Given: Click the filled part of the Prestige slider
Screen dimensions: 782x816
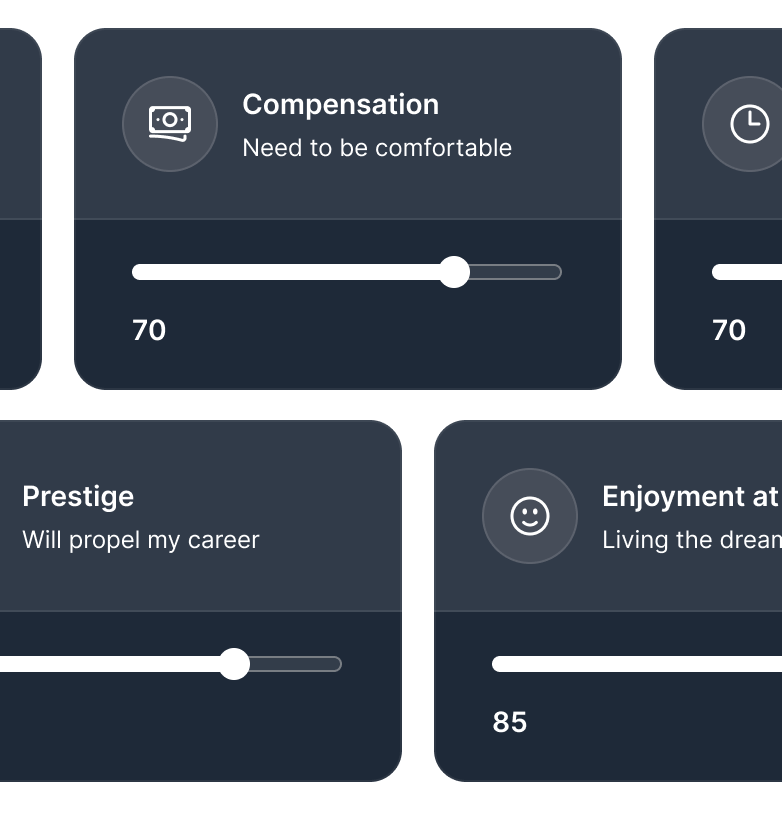Looking at the screenshot, I should click(110, 664).
